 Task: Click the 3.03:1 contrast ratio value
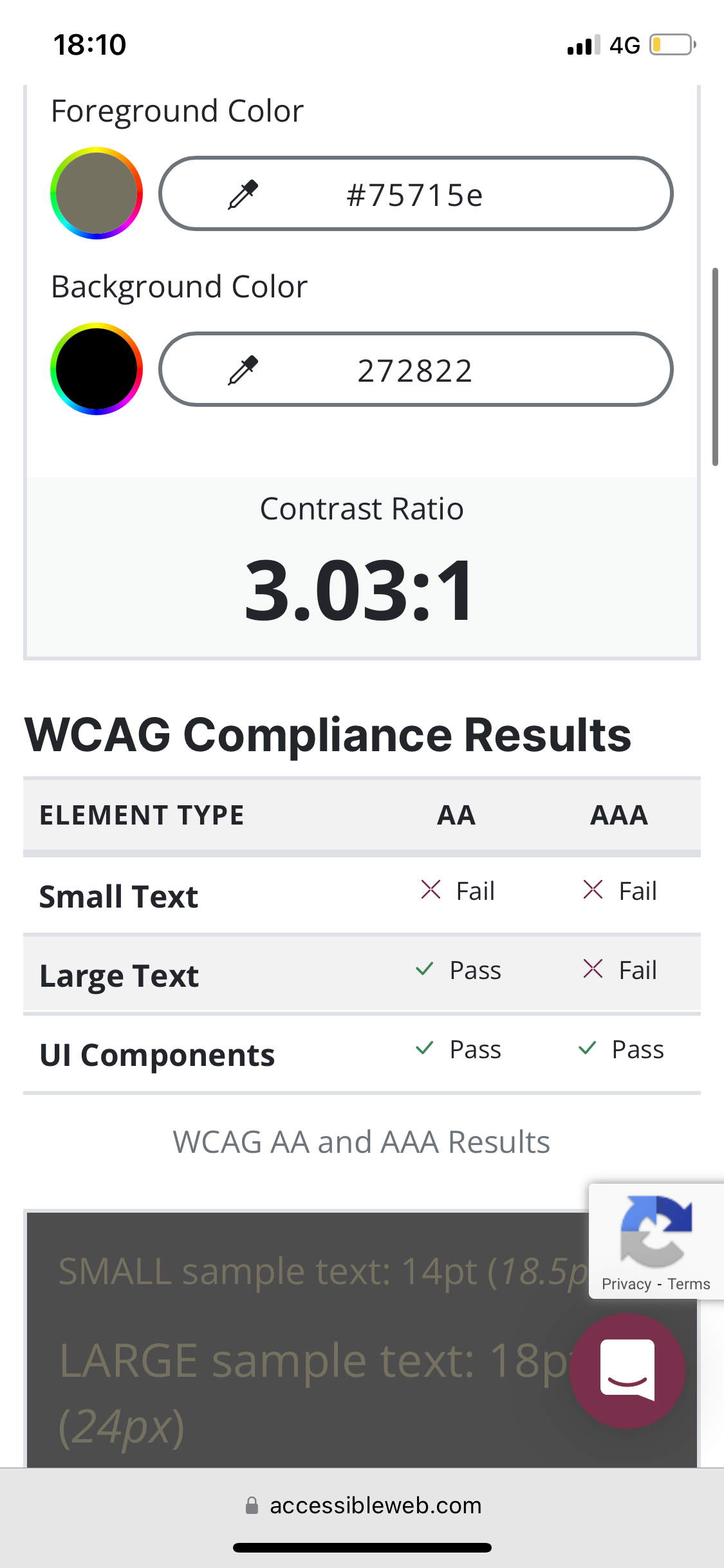(359, 590)
